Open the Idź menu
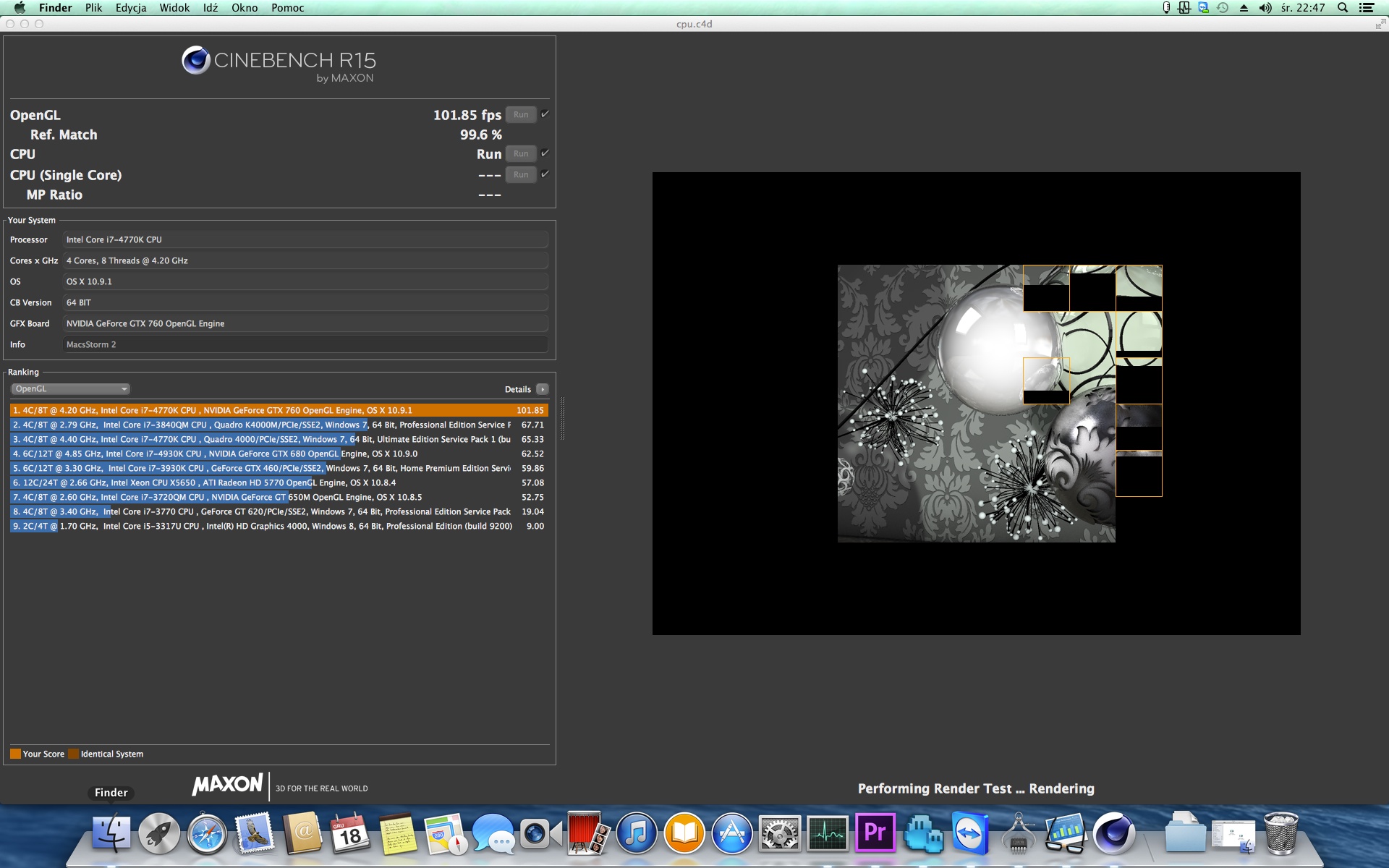1389x868 pixels. [211, 8]
